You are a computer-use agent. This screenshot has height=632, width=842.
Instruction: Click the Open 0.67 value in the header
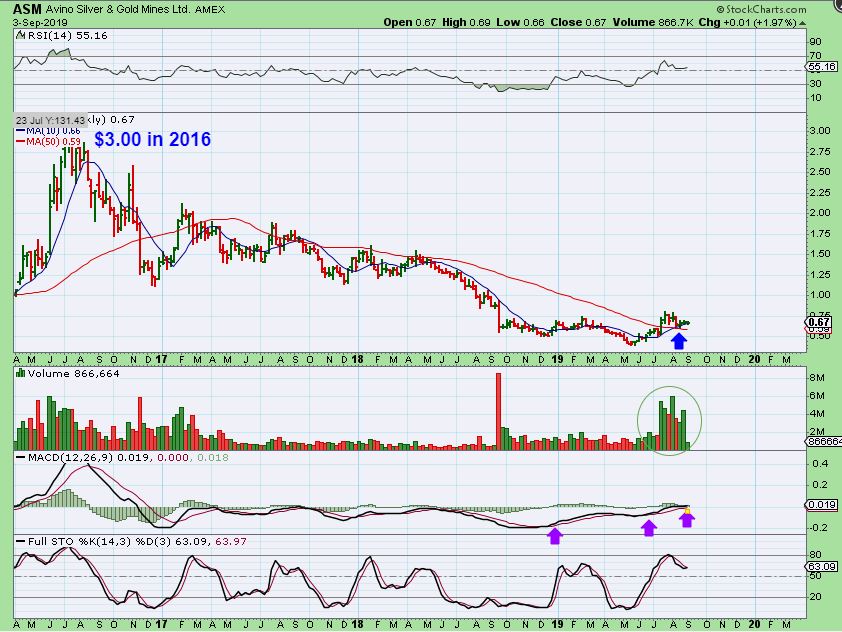pyautogui.click(x=410, y=23)
